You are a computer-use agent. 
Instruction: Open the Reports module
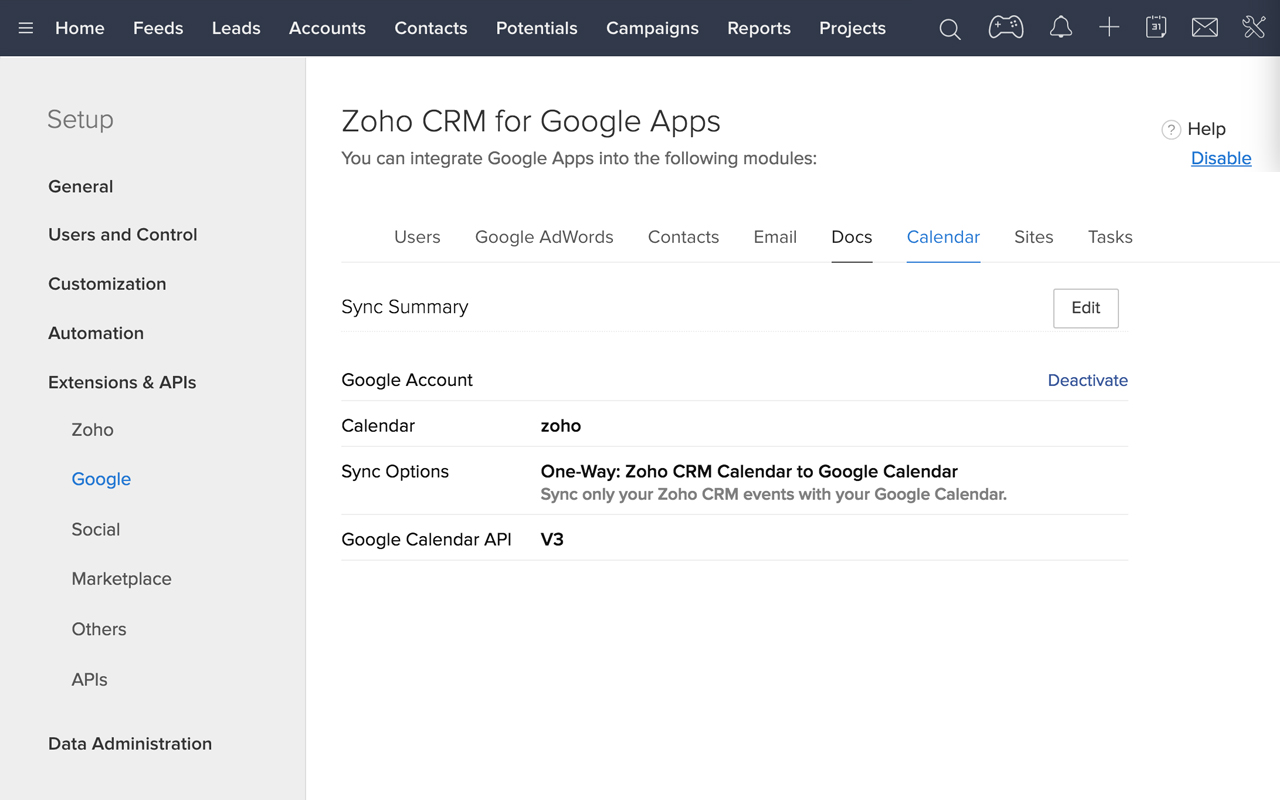coord(759,28)
